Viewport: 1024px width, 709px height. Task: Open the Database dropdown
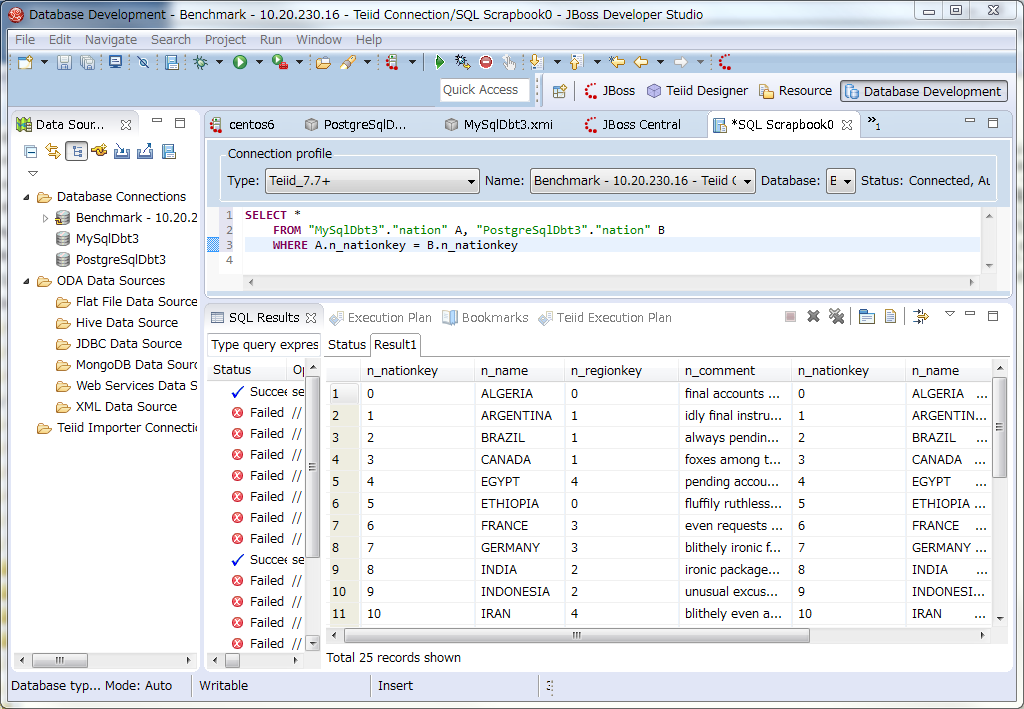coord(840,181)
